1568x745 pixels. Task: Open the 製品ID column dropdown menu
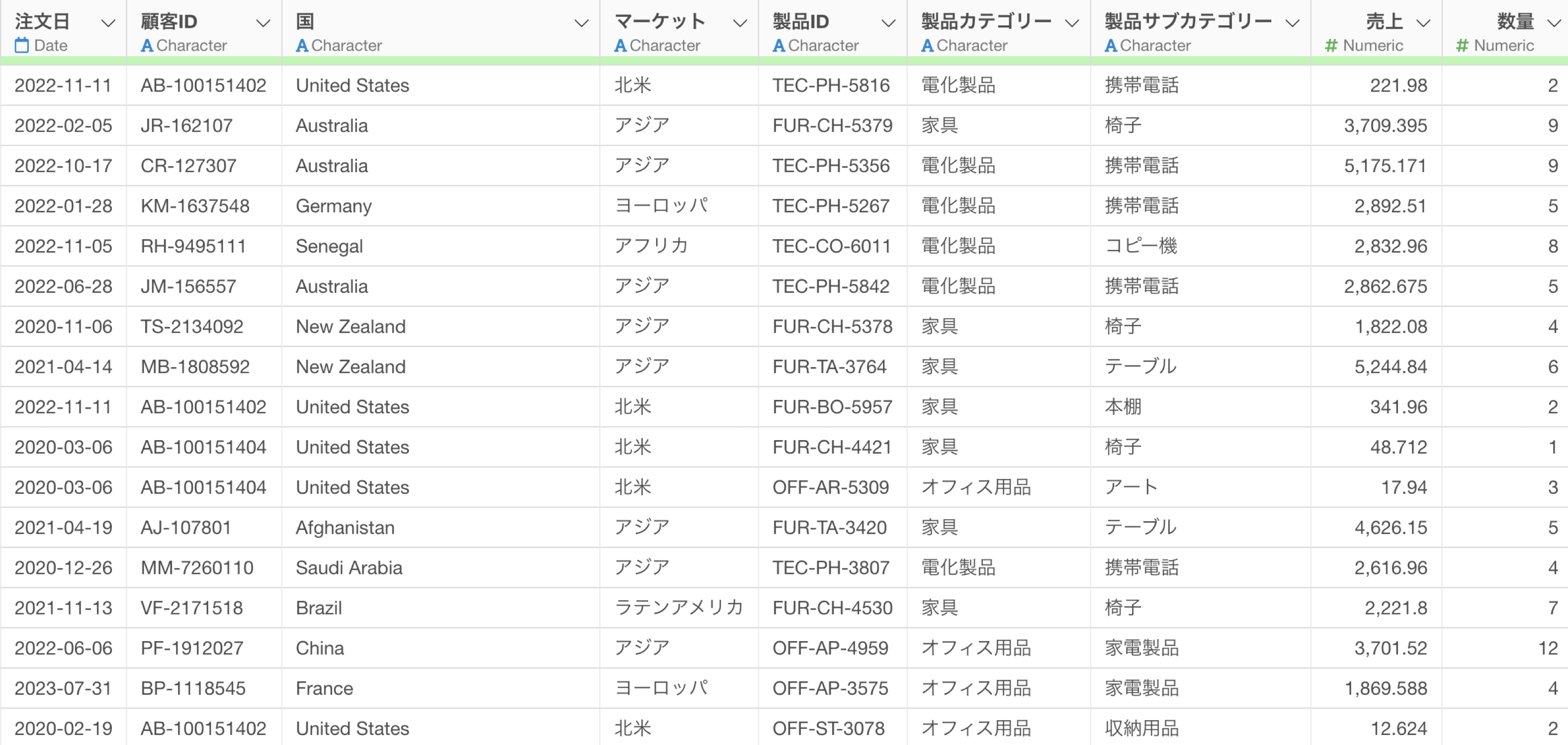tap(888, 23)
